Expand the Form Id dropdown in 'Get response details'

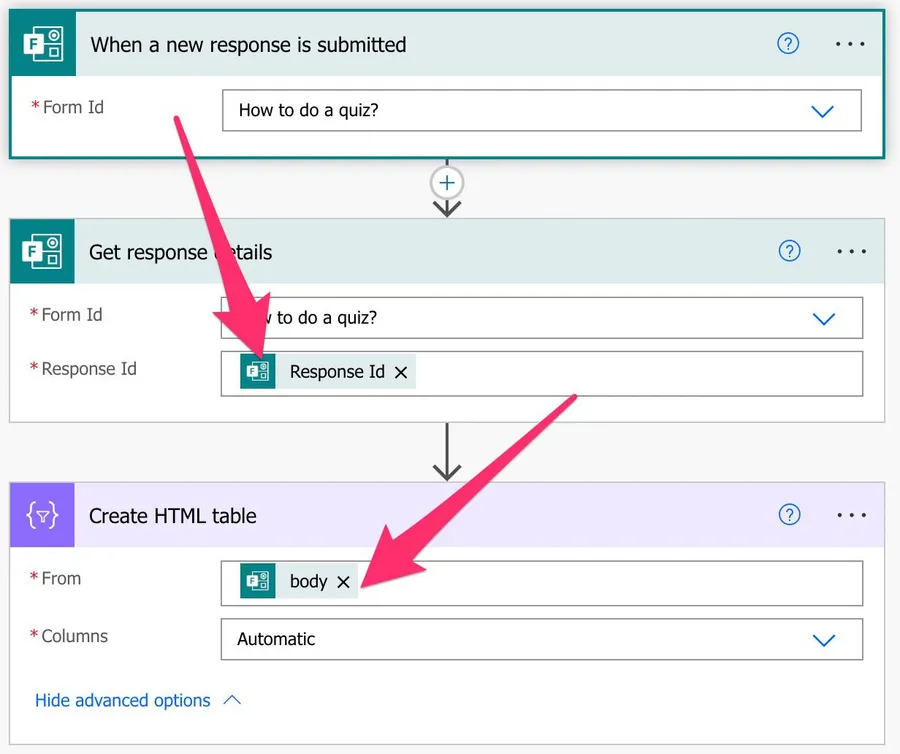coord(823,319)
